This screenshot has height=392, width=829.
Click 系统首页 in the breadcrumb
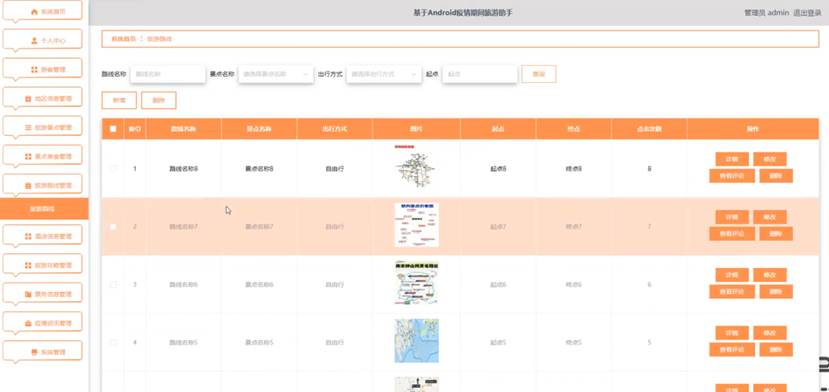click(123, 39)
